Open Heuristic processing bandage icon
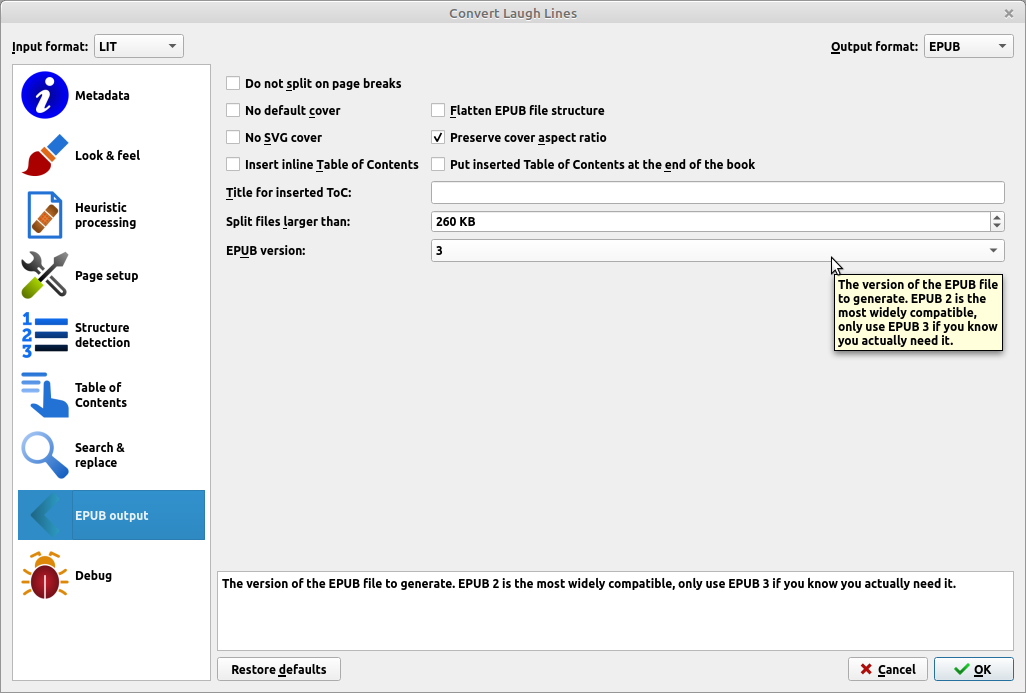The image size is (1026, 693). [45, 216]
